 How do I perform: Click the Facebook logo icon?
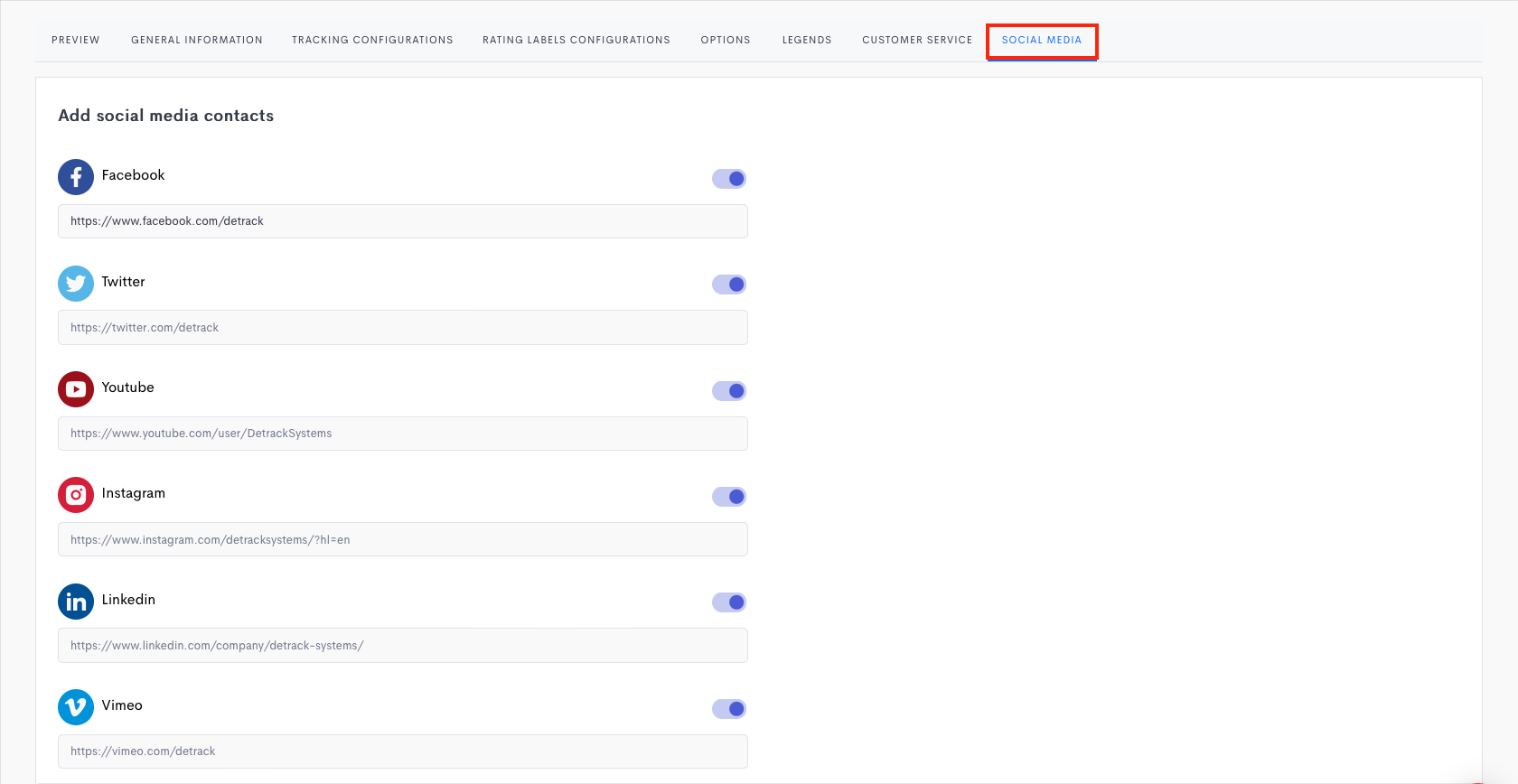click(76, 177)
